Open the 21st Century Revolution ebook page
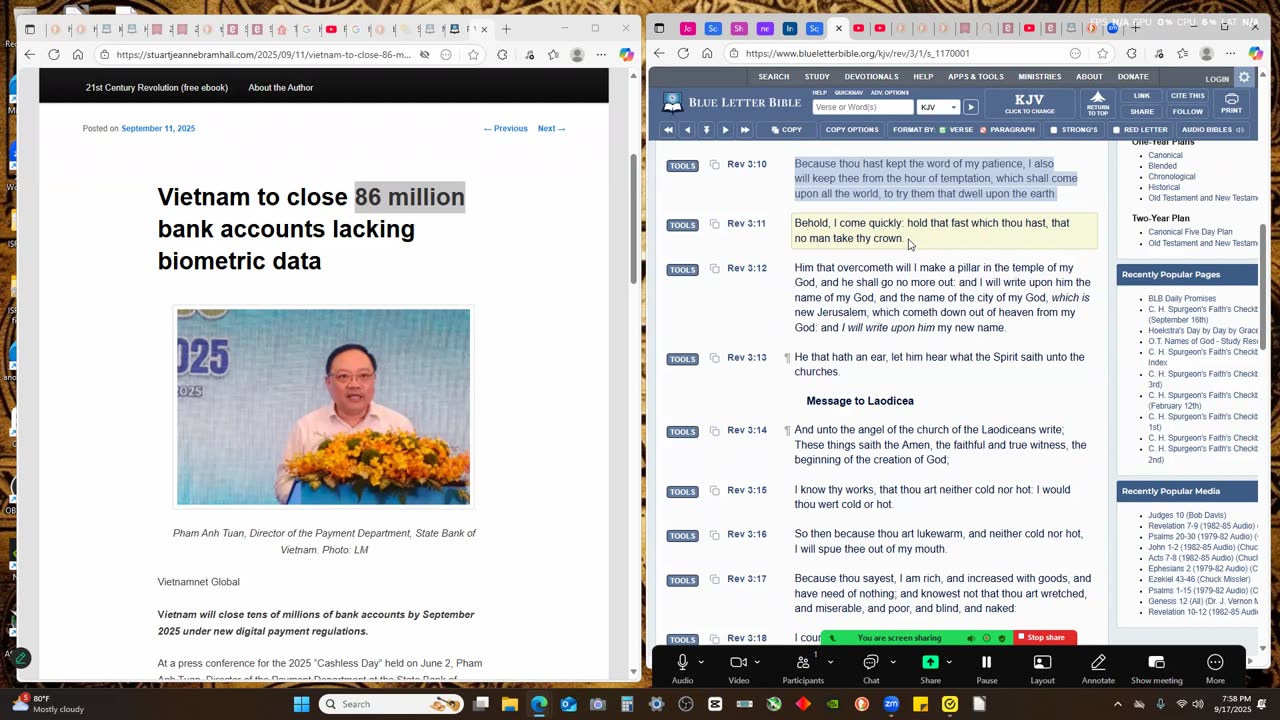Viewport: 1280px width, 720px height. 157,88
